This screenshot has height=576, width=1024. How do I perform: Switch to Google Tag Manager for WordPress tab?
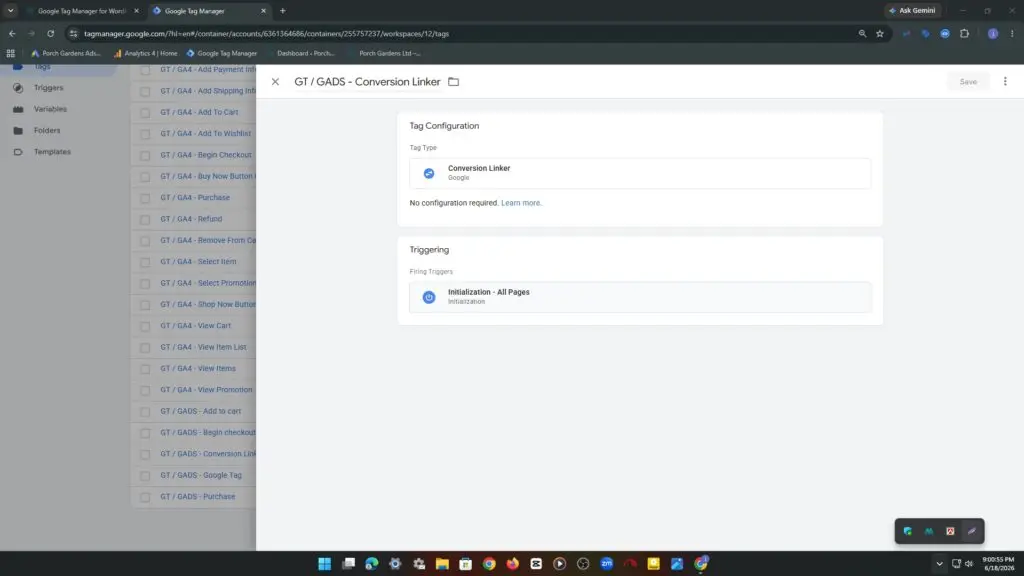click(81, 11)
